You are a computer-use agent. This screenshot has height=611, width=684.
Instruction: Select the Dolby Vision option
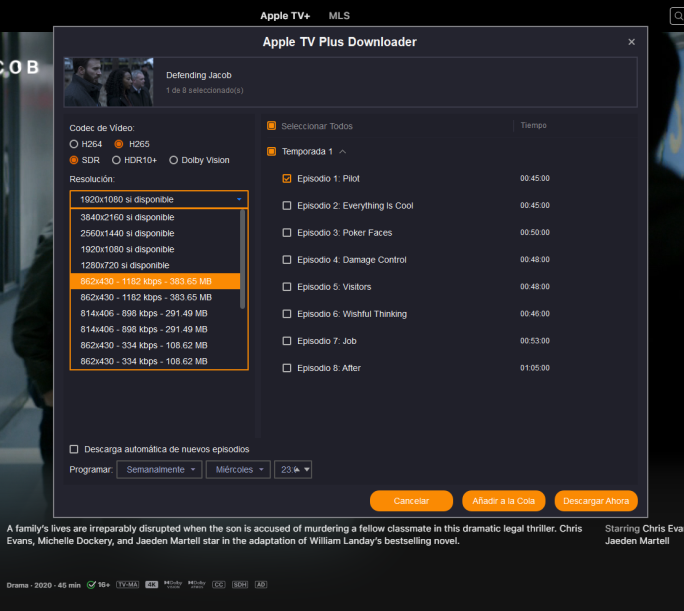click(x=174, y=160)
